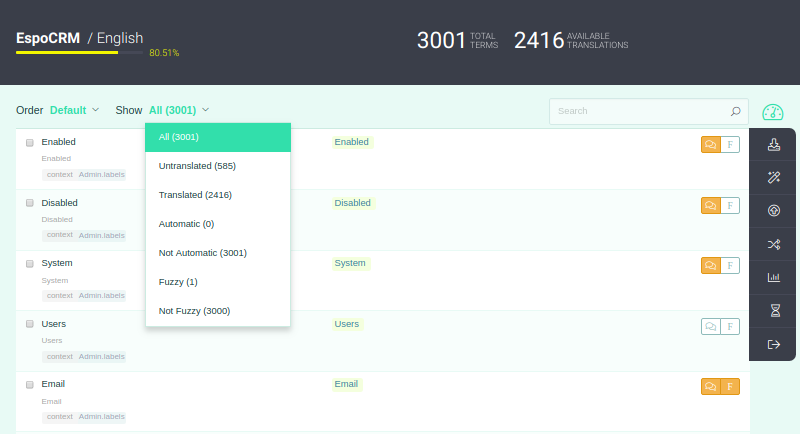Select All (3001) filter option
The image size is (800, 434).
pyautogui.click(x=218, y=137)
